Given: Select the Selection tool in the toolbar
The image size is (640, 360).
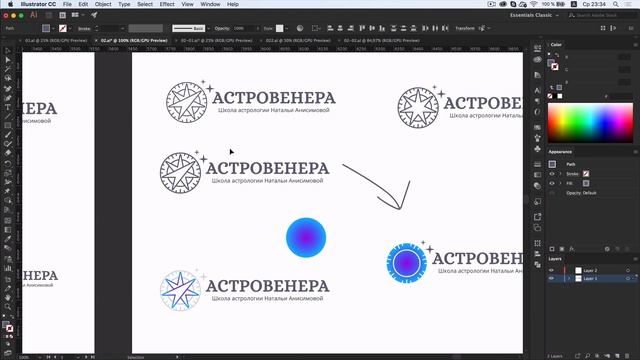Looking at the screenshot, I should click(x=8, y=51).
